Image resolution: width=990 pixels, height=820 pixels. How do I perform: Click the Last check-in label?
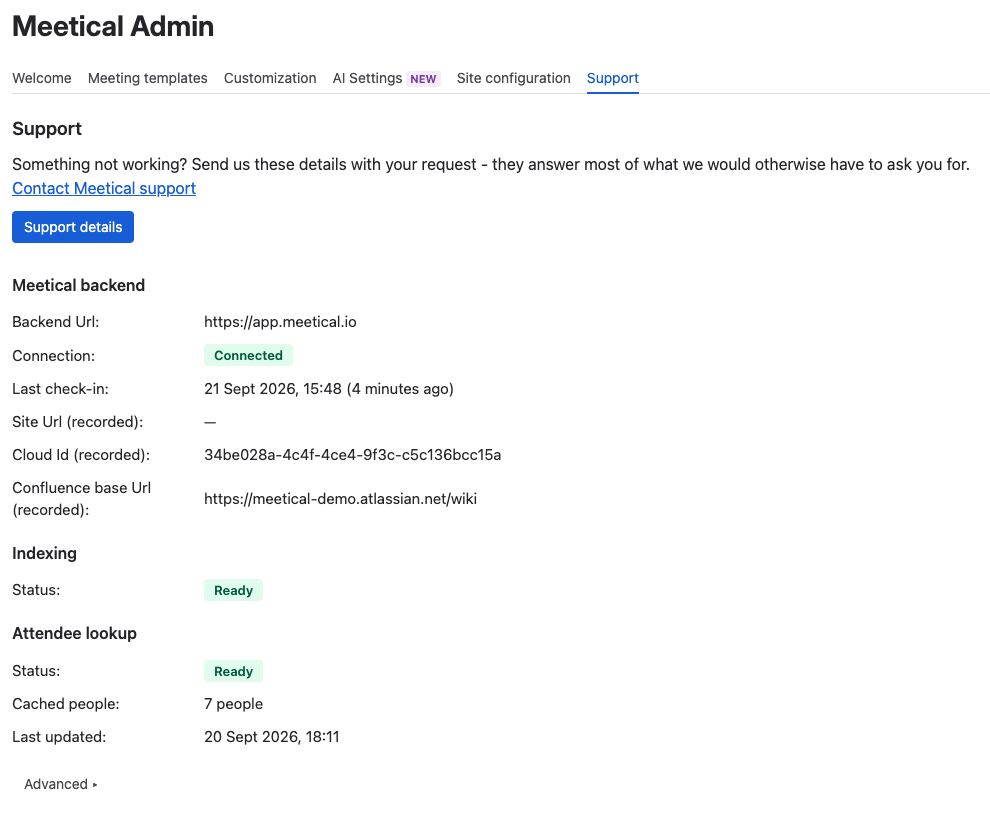(60, 389)
